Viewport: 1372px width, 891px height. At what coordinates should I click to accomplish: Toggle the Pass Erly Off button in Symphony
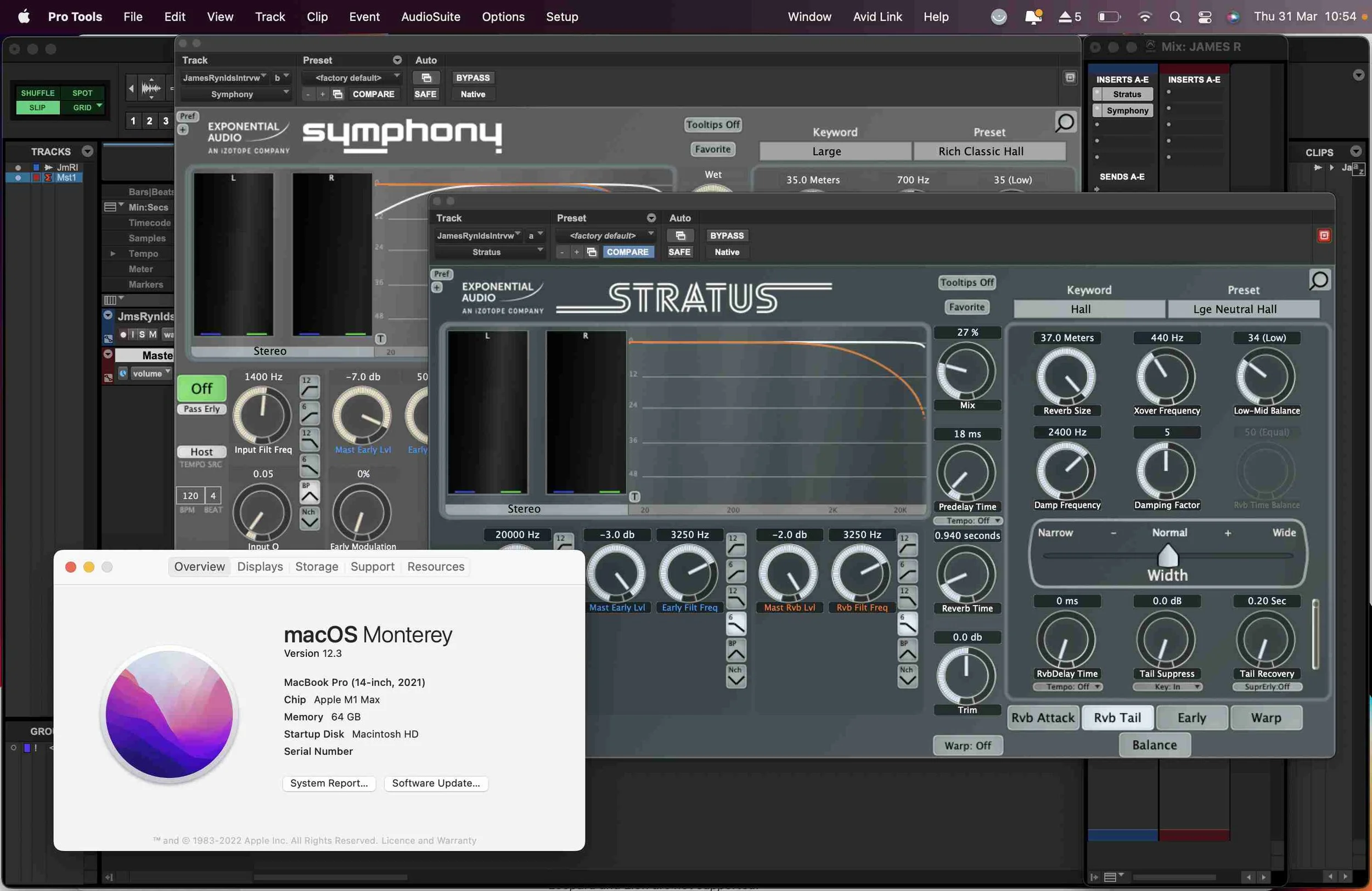pos(201,388)
